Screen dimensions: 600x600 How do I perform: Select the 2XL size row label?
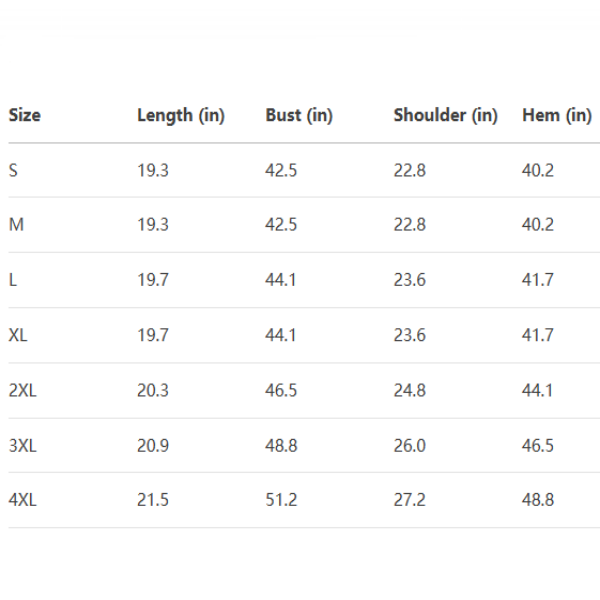(22, 390)
